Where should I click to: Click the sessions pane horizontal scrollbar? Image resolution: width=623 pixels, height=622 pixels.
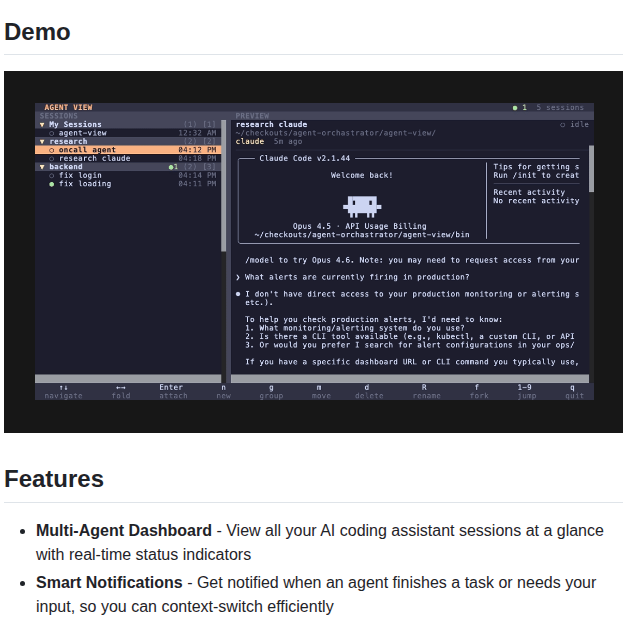[x=128, y=378]
